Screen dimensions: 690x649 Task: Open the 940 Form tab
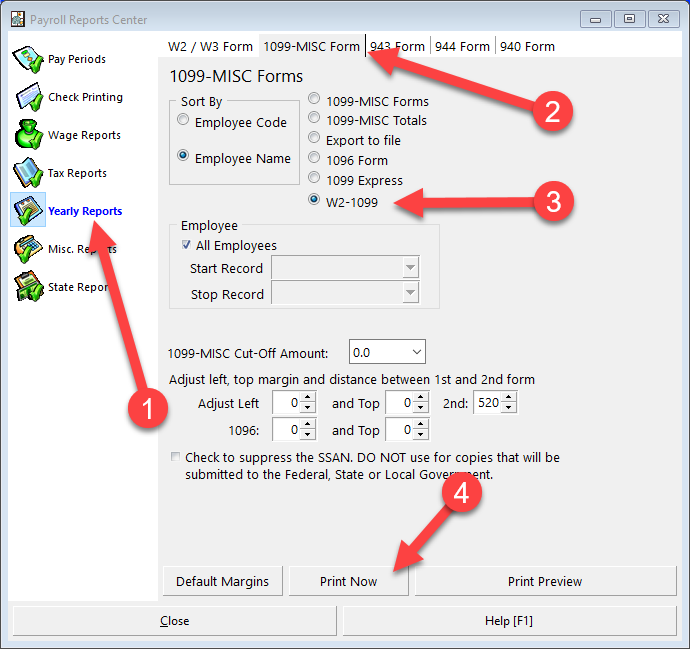(x=527, y=46)
